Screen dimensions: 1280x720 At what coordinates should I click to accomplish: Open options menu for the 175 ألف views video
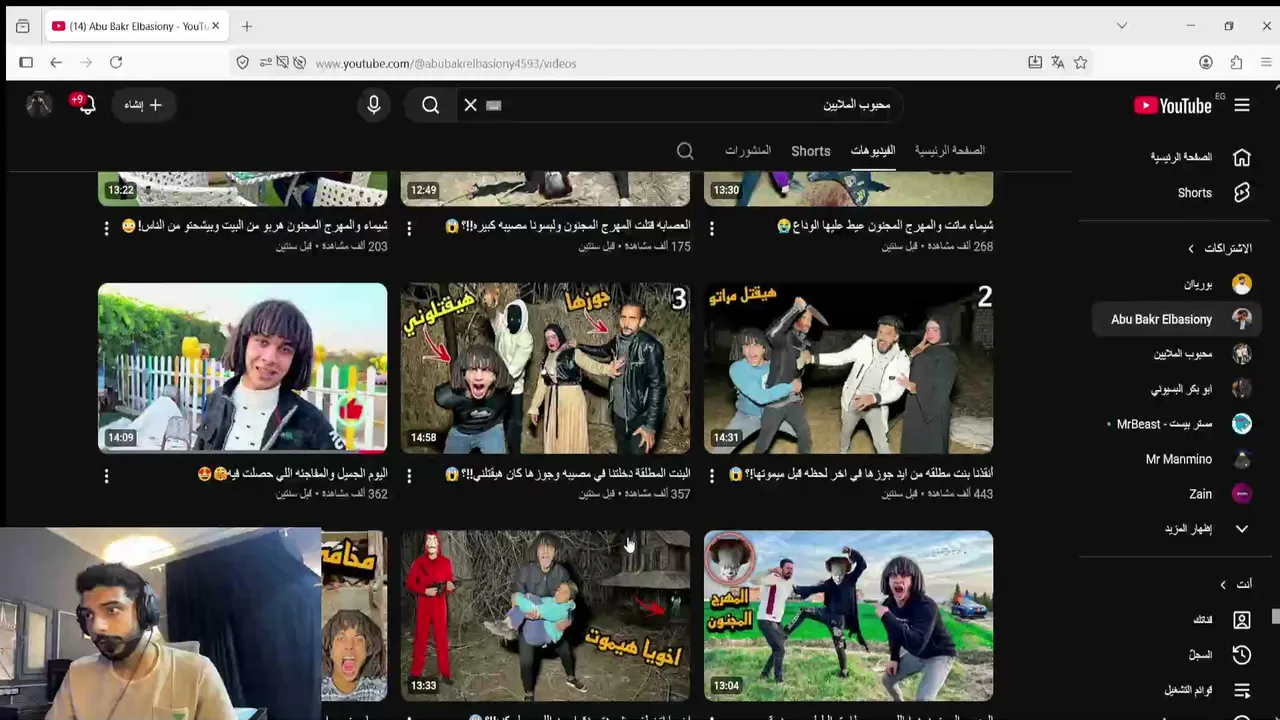(409, 229)
